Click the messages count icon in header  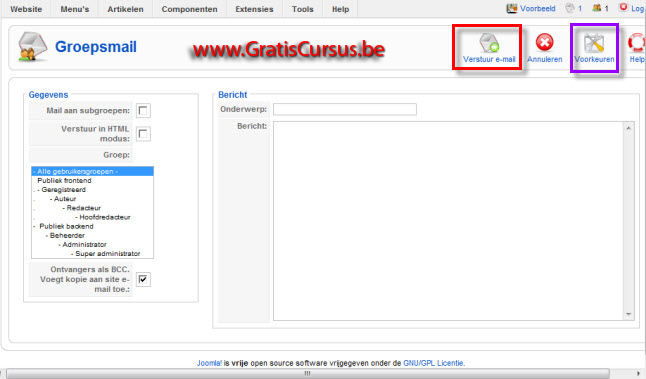(x=570, y=8)
